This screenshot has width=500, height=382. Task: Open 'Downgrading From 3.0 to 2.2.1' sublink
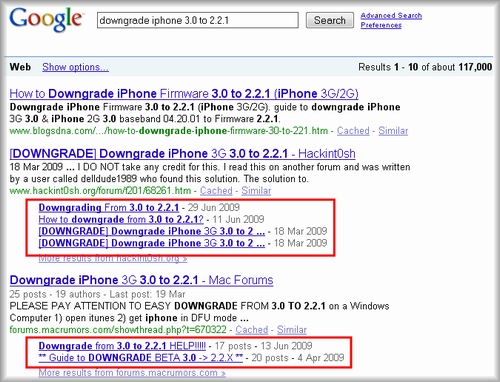(109, 208)
